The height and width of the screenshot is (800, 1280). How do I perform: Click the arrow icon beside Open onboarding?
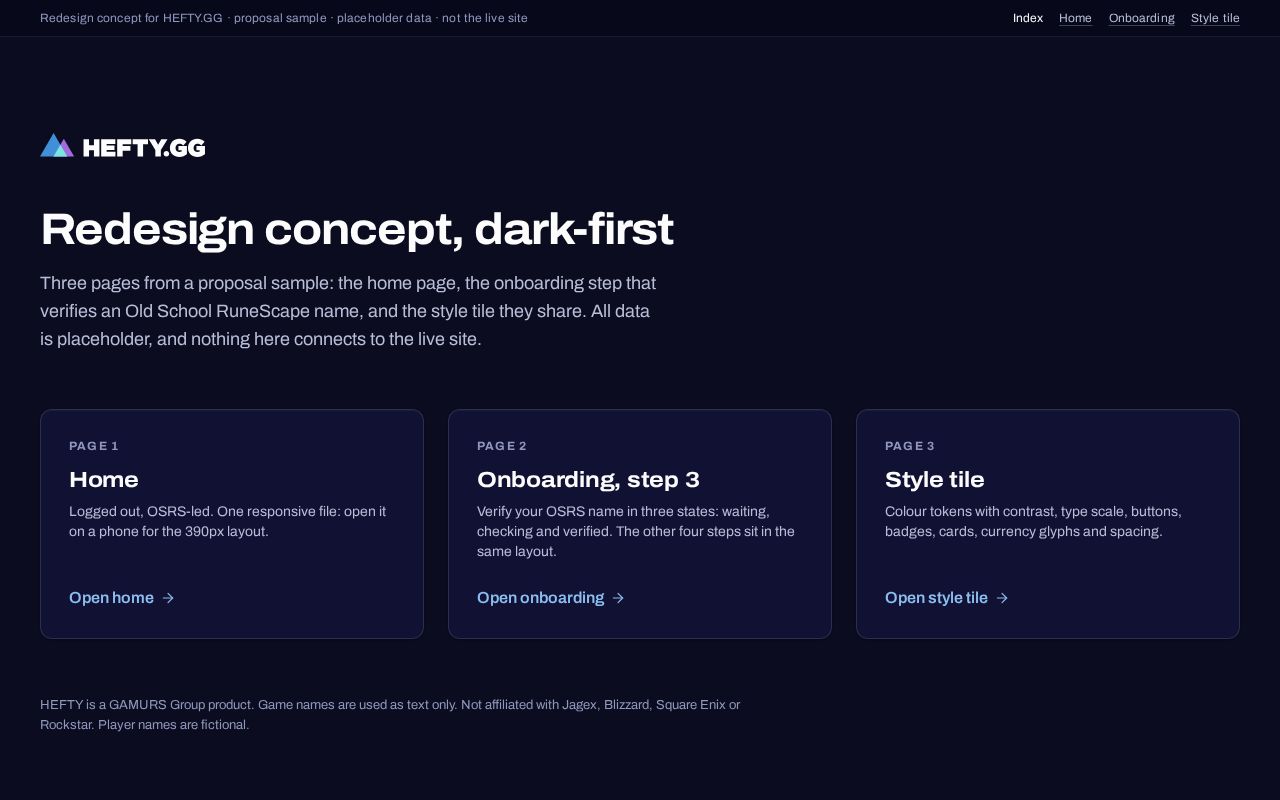(x=618, y=598)
